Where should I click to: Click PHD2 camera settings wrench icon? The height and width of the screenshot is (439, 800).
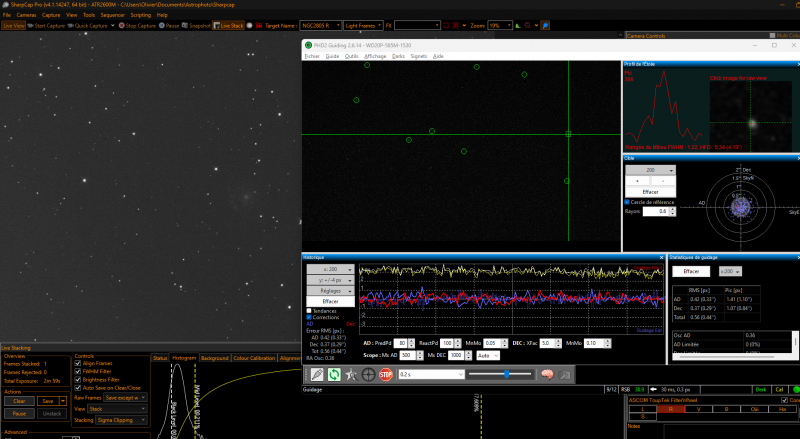(564, 375)
